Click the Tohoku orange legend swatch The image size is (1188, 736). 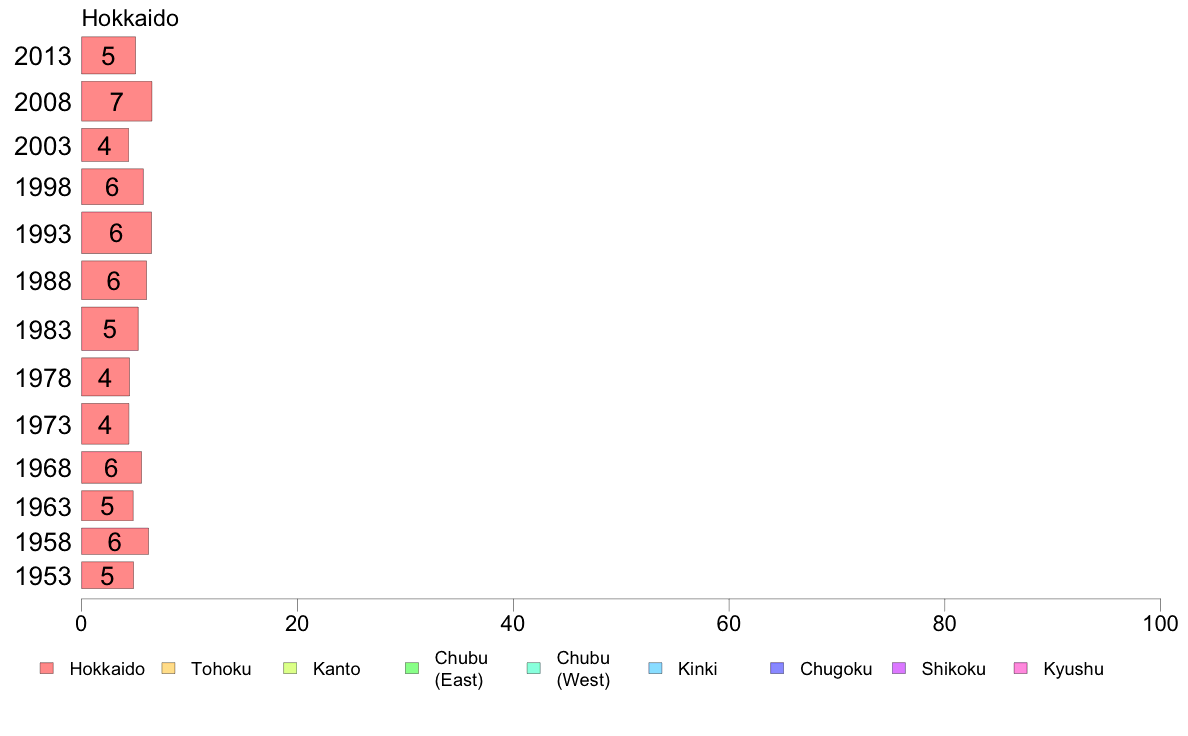(168, 668)
